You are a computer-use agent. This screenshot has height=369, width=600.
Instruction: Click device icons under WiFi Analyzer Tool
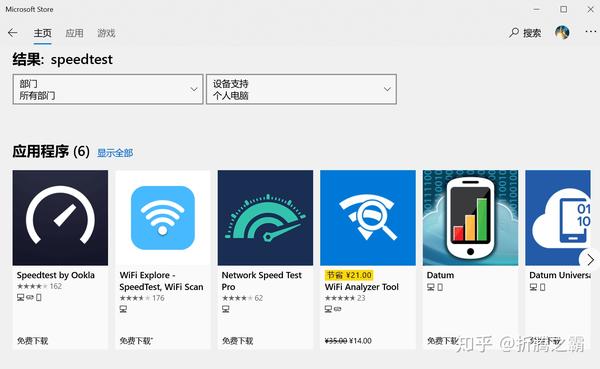click(x=333, y=309)
